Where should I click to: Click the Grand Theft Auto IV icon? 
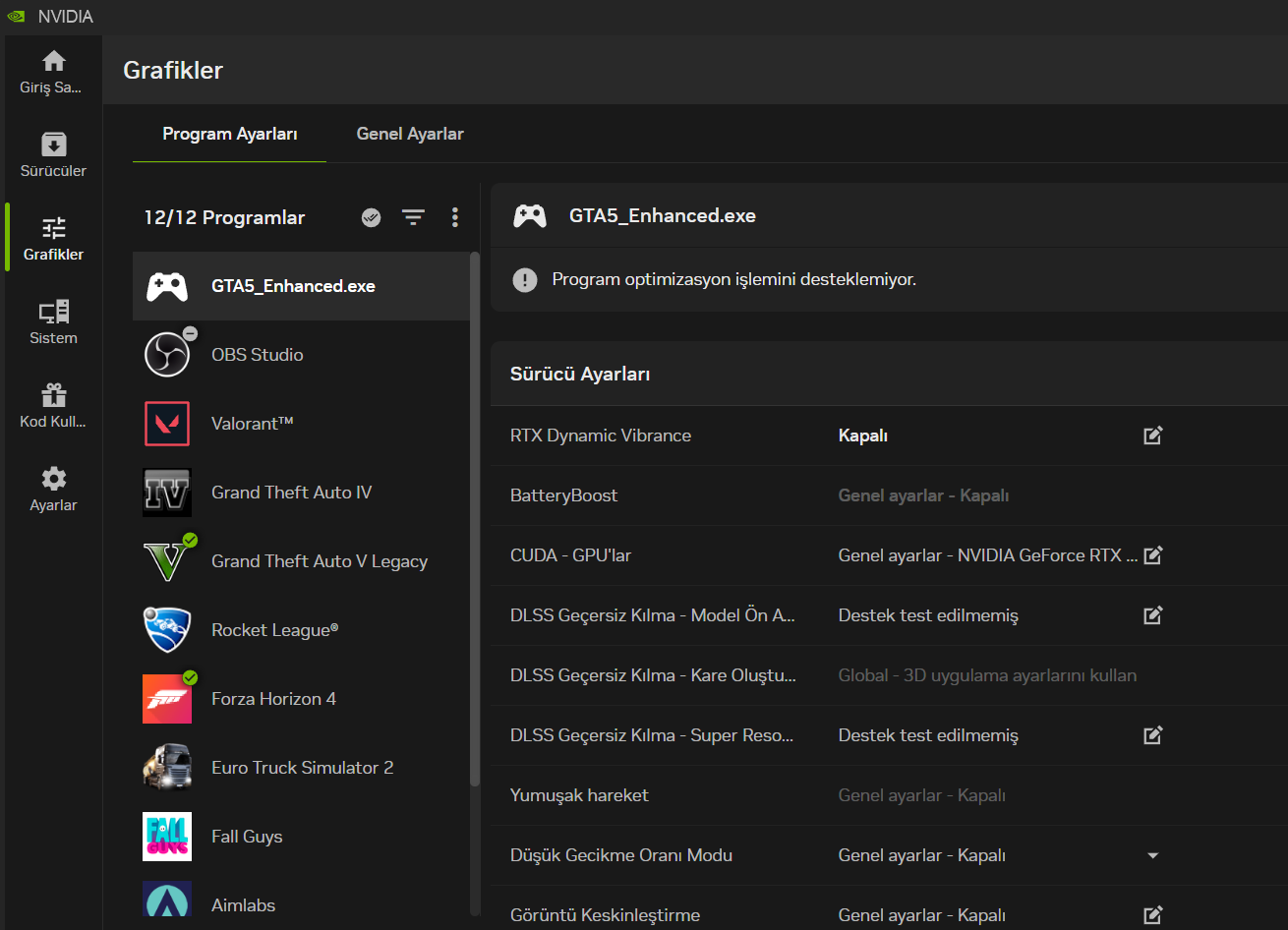167,493
